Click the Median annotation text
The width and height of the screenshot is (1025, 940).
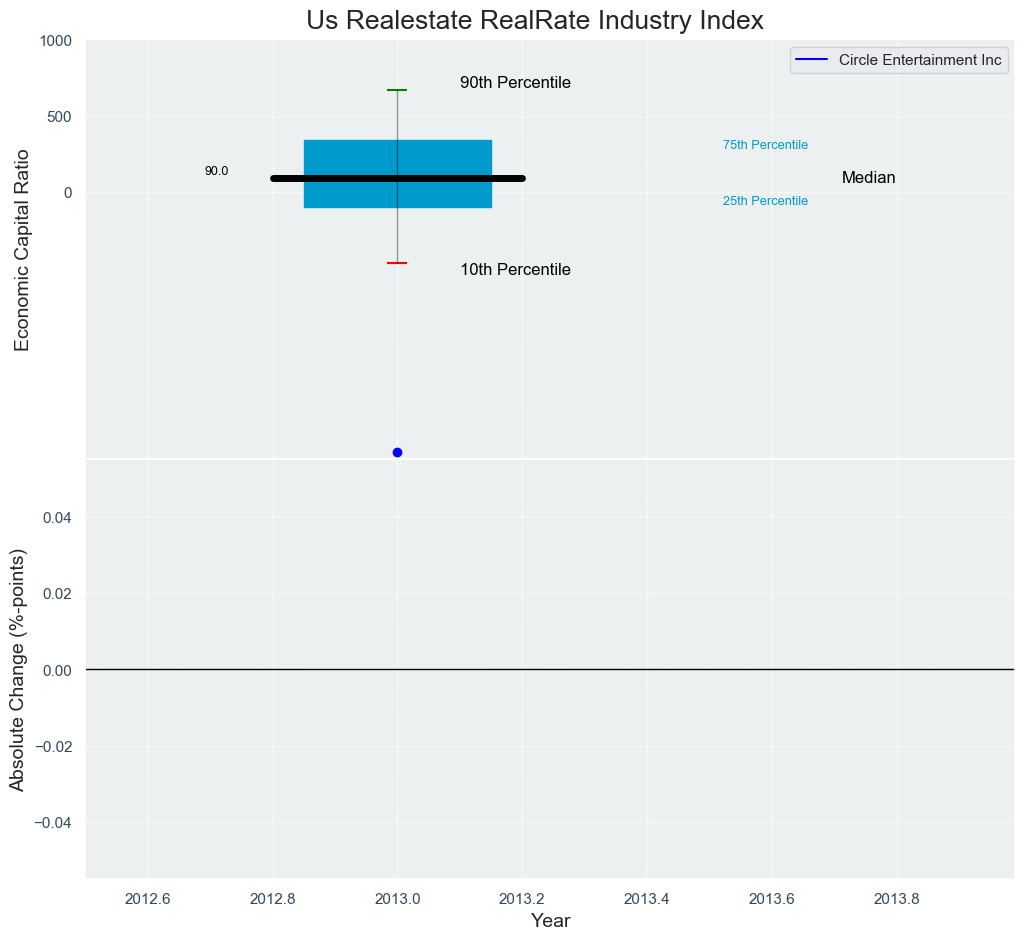pos(868,178)
